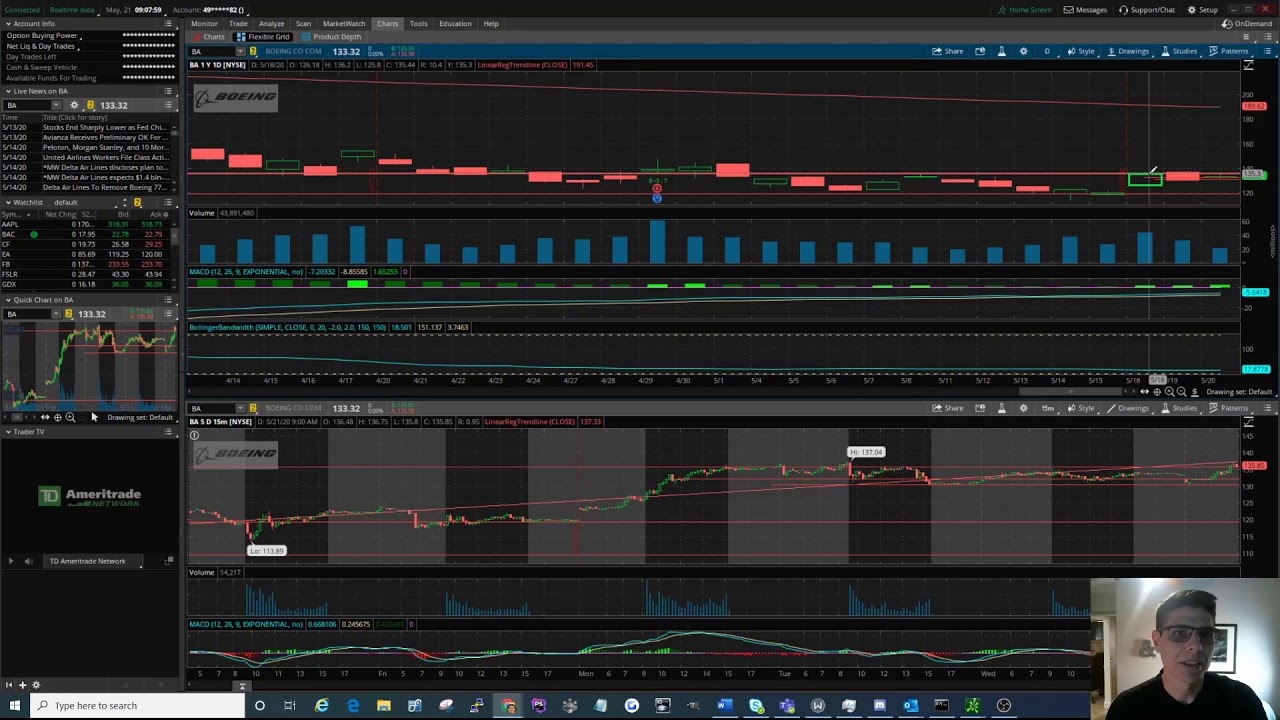
Task: Select the Charts sub-tab
Action: point(209,37)
